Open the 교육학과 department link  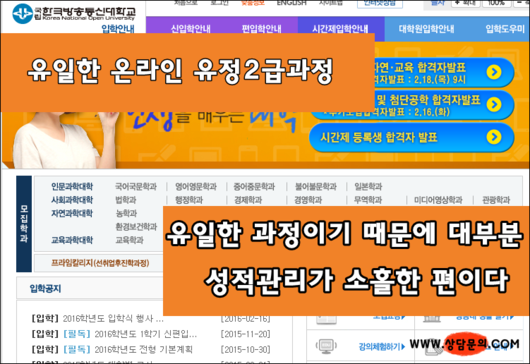pyautogui.click(x=129, y=240)
